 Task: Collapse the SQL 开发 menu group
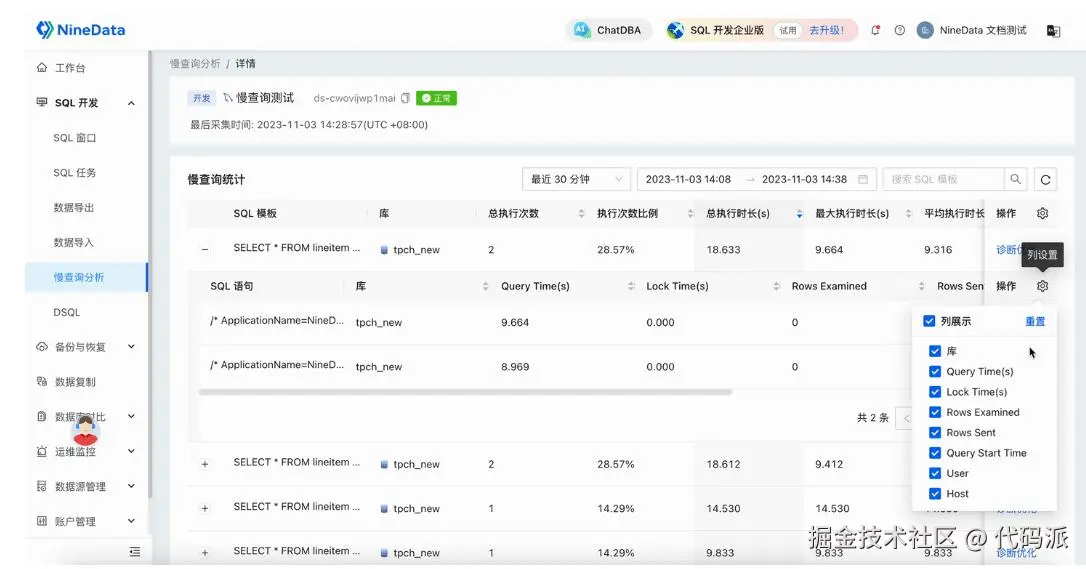point(131,103)
